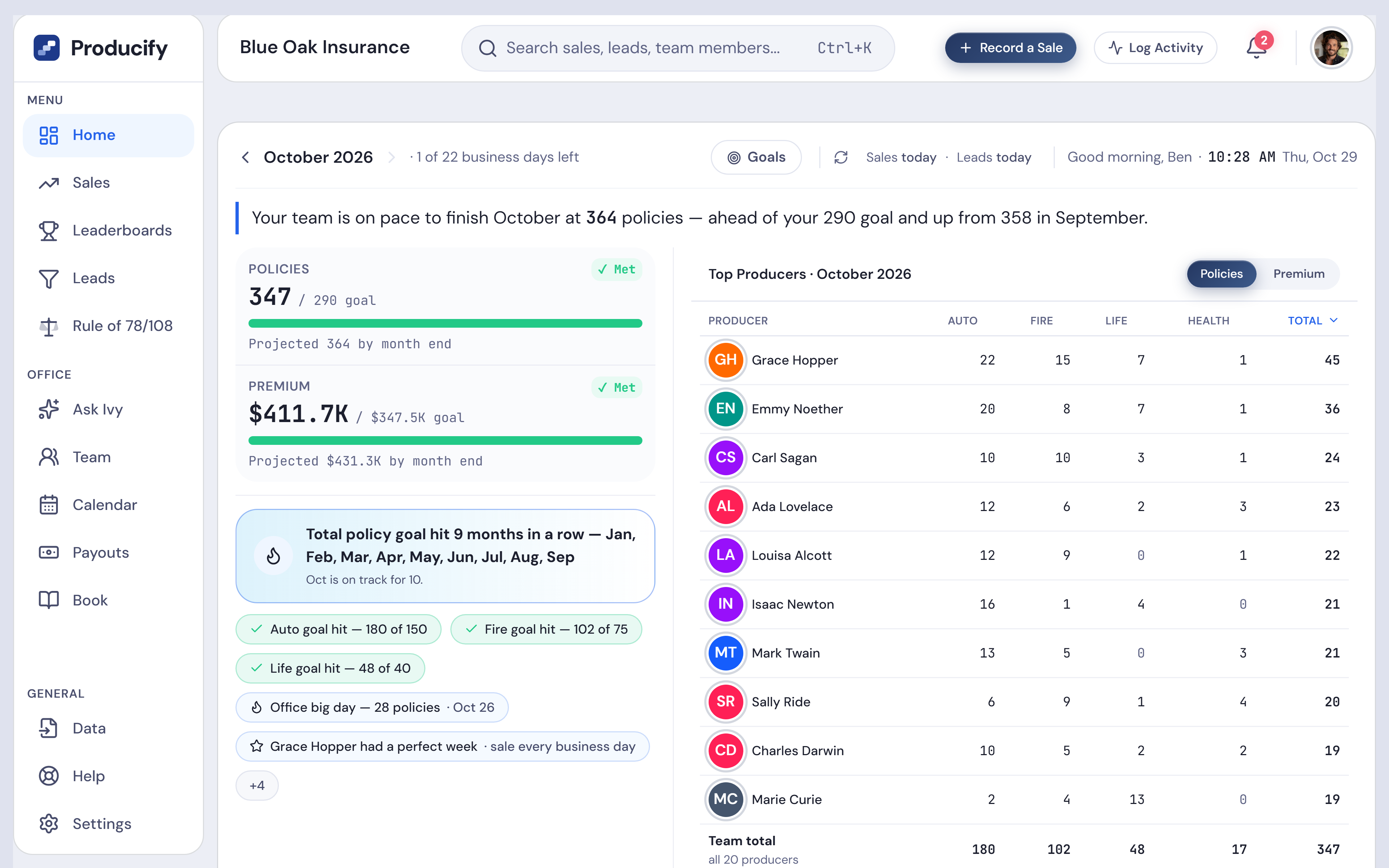This screenshot has width=1389, height=868.
Task: Click the Book icon in sidebar
Action: click(49, 600)
